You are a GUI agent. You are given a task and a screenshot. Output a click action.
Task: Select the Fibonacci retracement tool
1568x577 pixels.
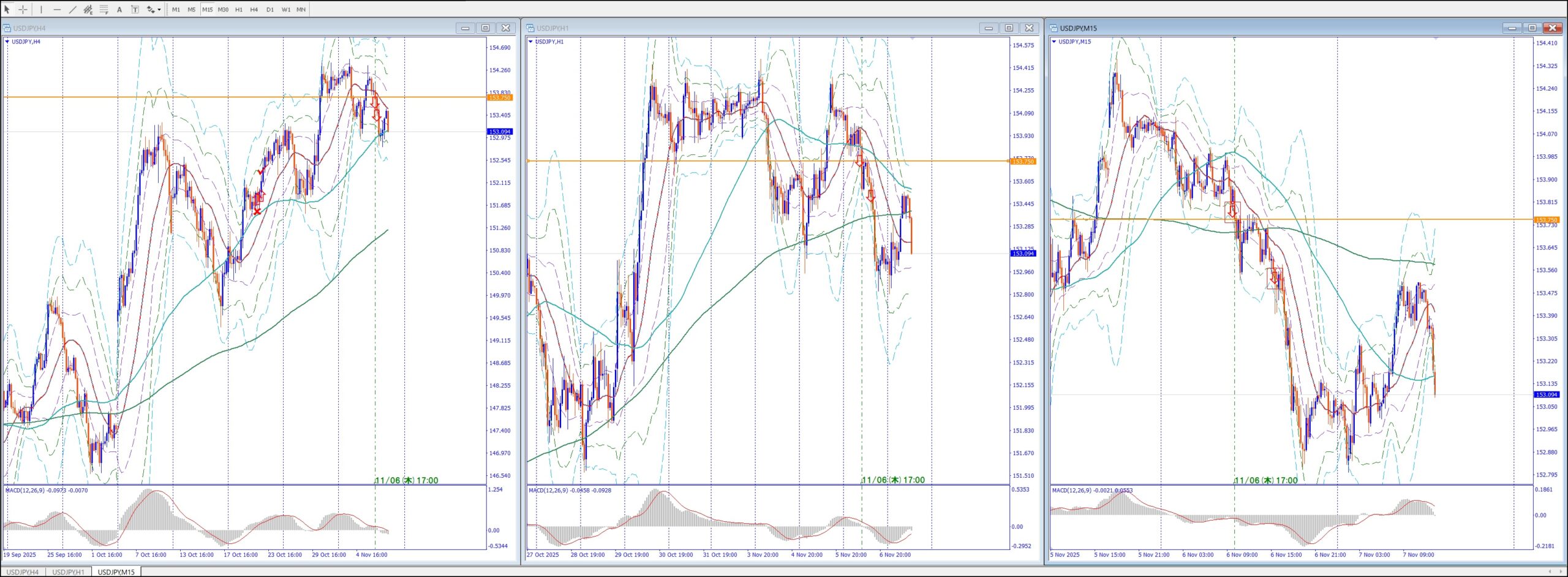104,9
